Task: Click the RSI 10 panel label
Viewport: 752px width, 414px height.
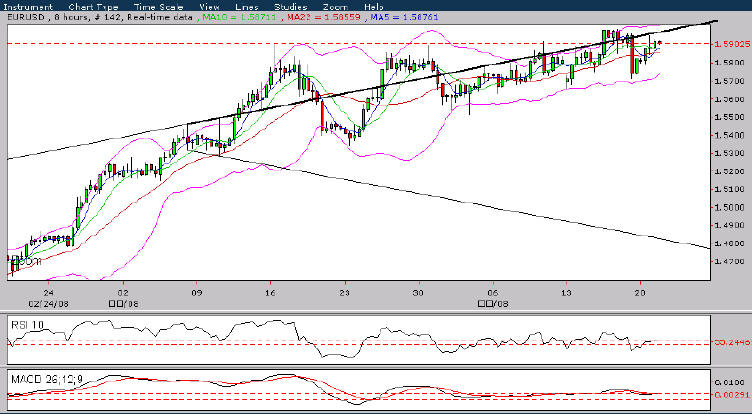Action: 27,325
